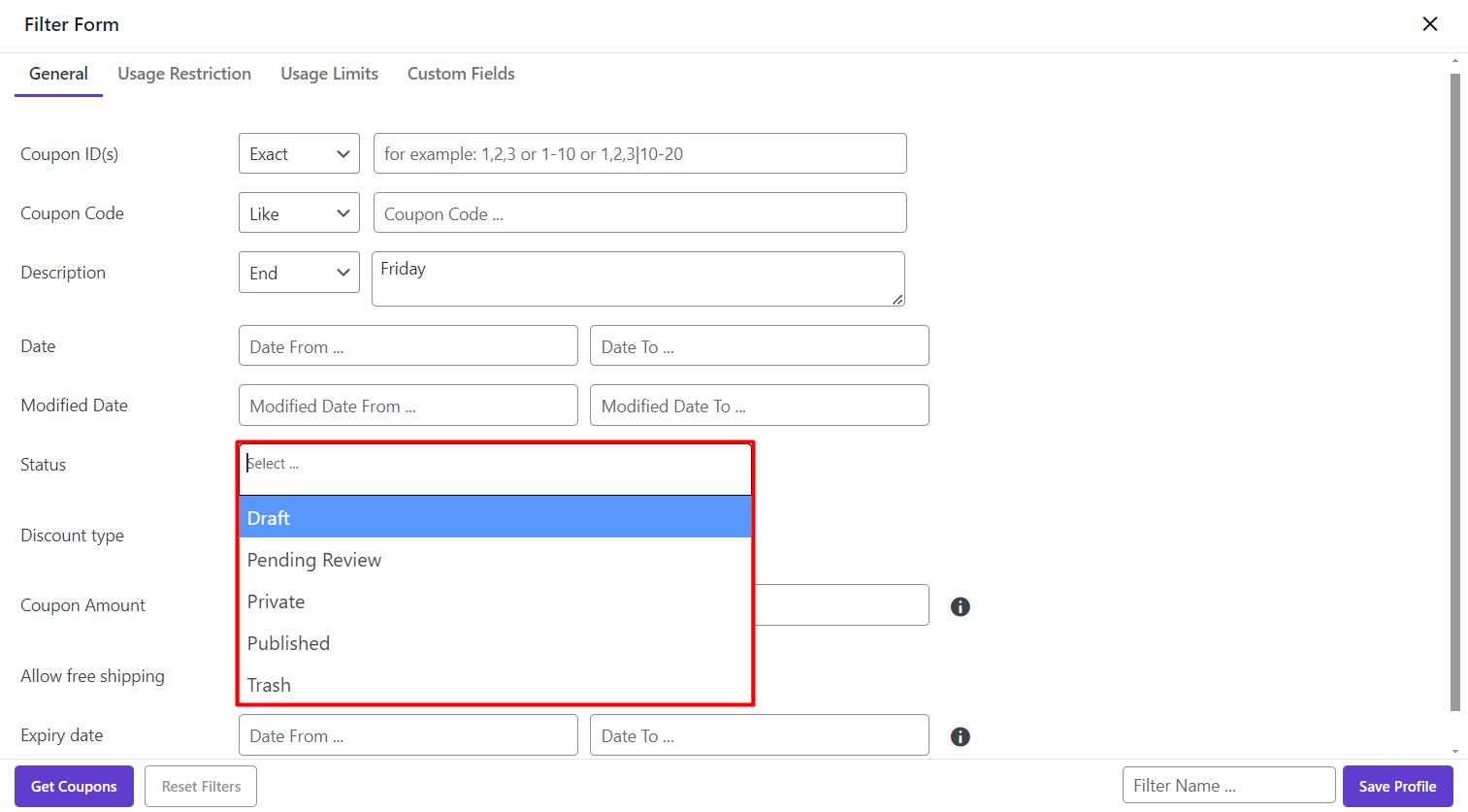The height and width of the screenshot is (812, 1468).
Task: Click the Save Profile button
Action: point(1397,786)
